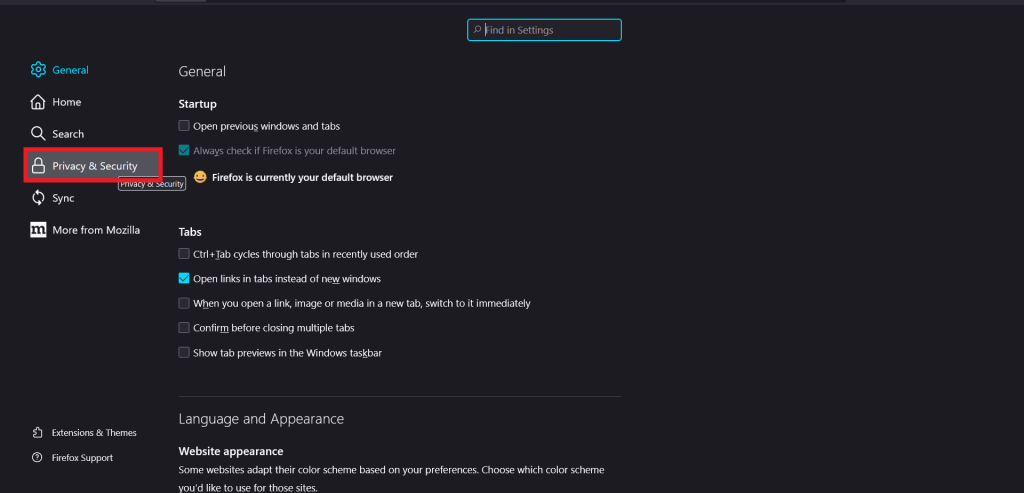Click the Extensions & Themes puzzle icon

point(37,432)
